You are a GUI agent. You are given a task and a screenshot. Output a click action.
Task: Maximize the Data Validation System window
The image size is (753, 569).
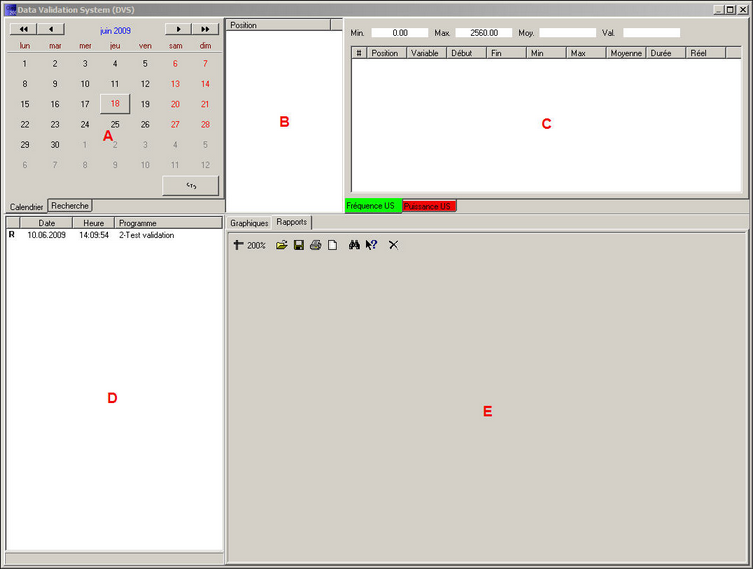[x=730, y=10]
